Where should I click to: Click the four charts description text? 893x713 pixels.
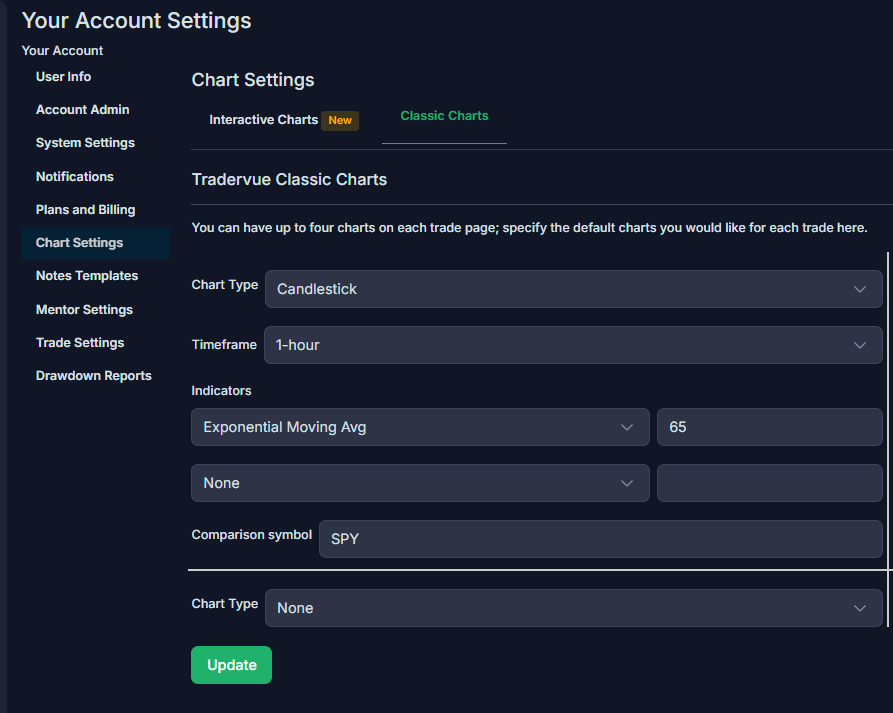[x=529, y=228]
